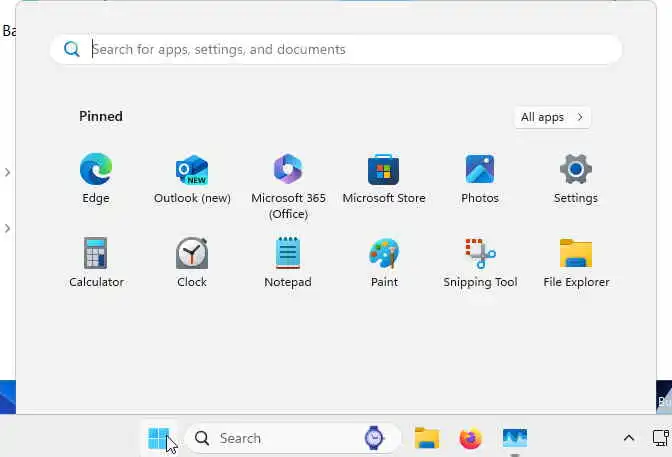Show hidden system tray icons

629,438
